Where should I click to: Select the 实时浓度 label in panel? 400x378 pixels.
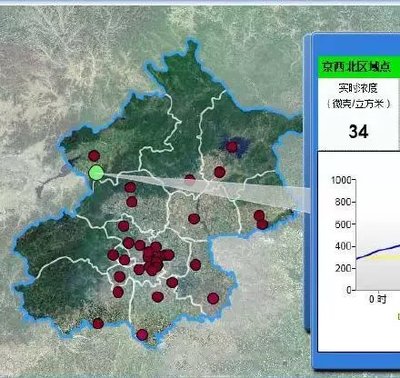pos(358,88)
